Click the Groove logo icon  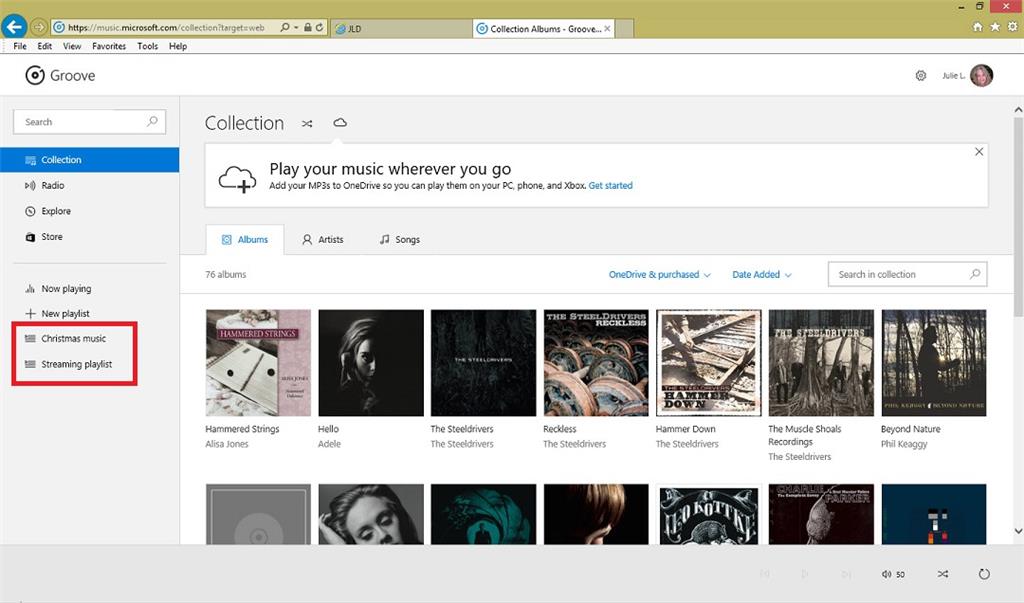[35, 76]
